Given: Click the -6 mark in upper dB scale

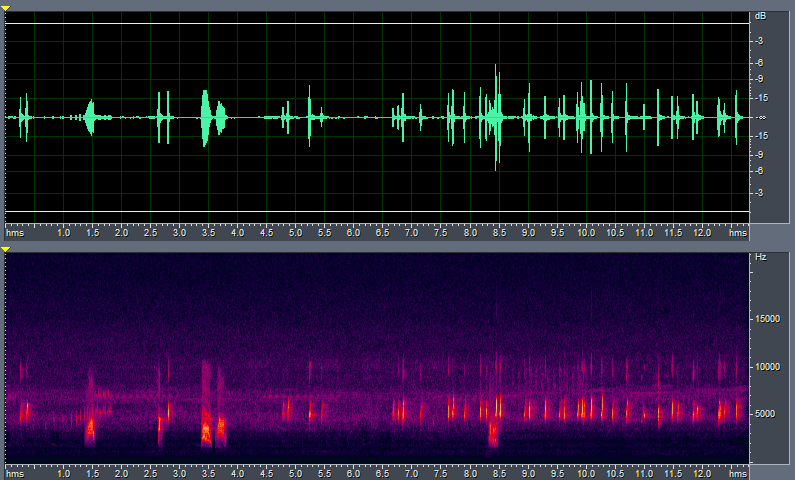Looking at the screenshot, I should point(759,63).
